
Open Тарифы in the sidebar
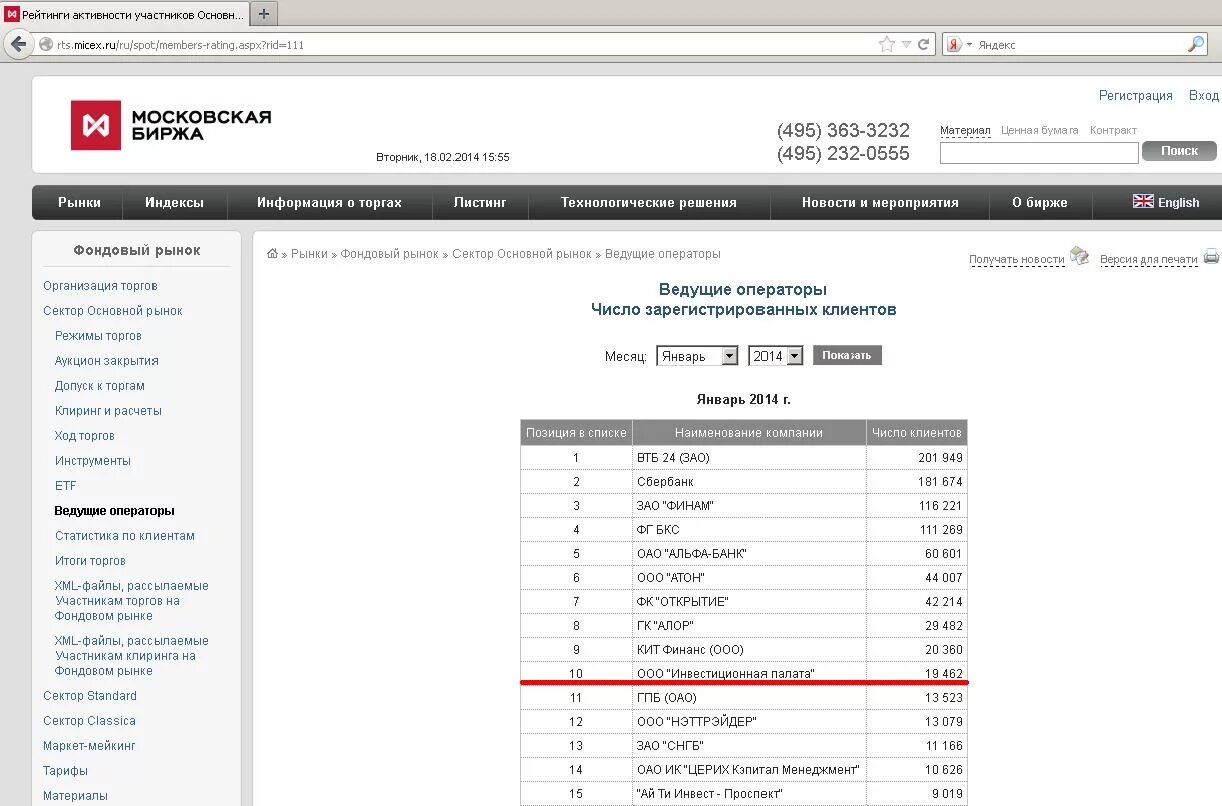click(x=65, y=771)
